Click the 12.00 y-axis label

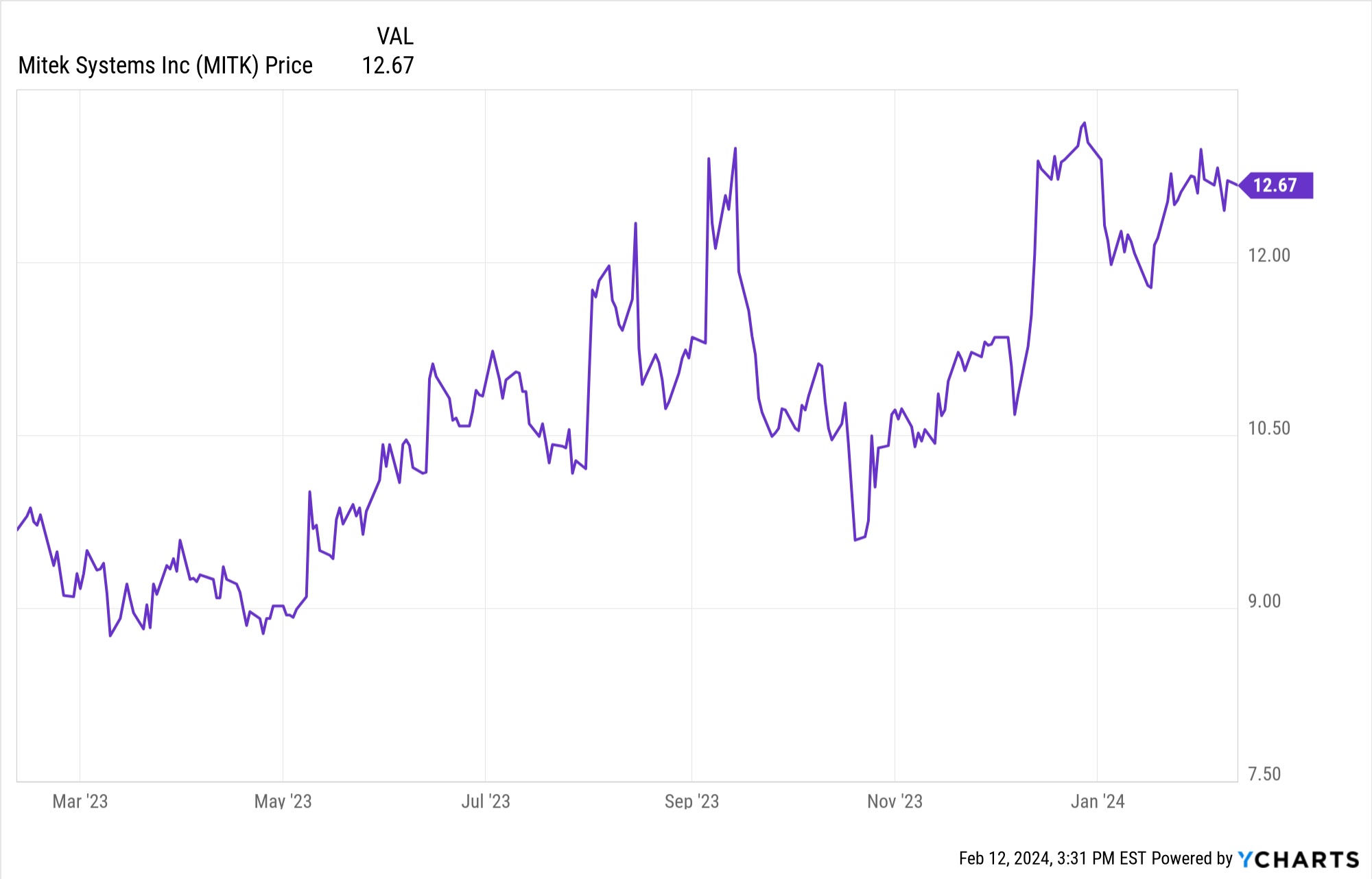click(x=1269, y=255)
